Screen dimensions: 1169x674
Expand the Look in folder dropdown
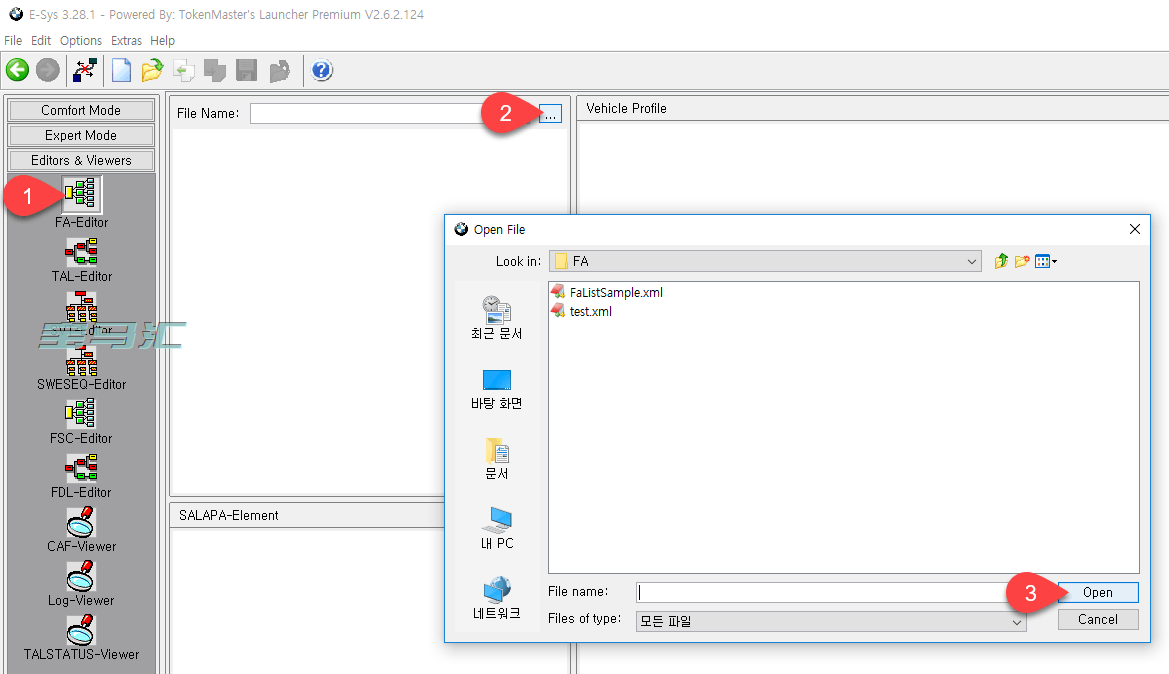point(972,261)
